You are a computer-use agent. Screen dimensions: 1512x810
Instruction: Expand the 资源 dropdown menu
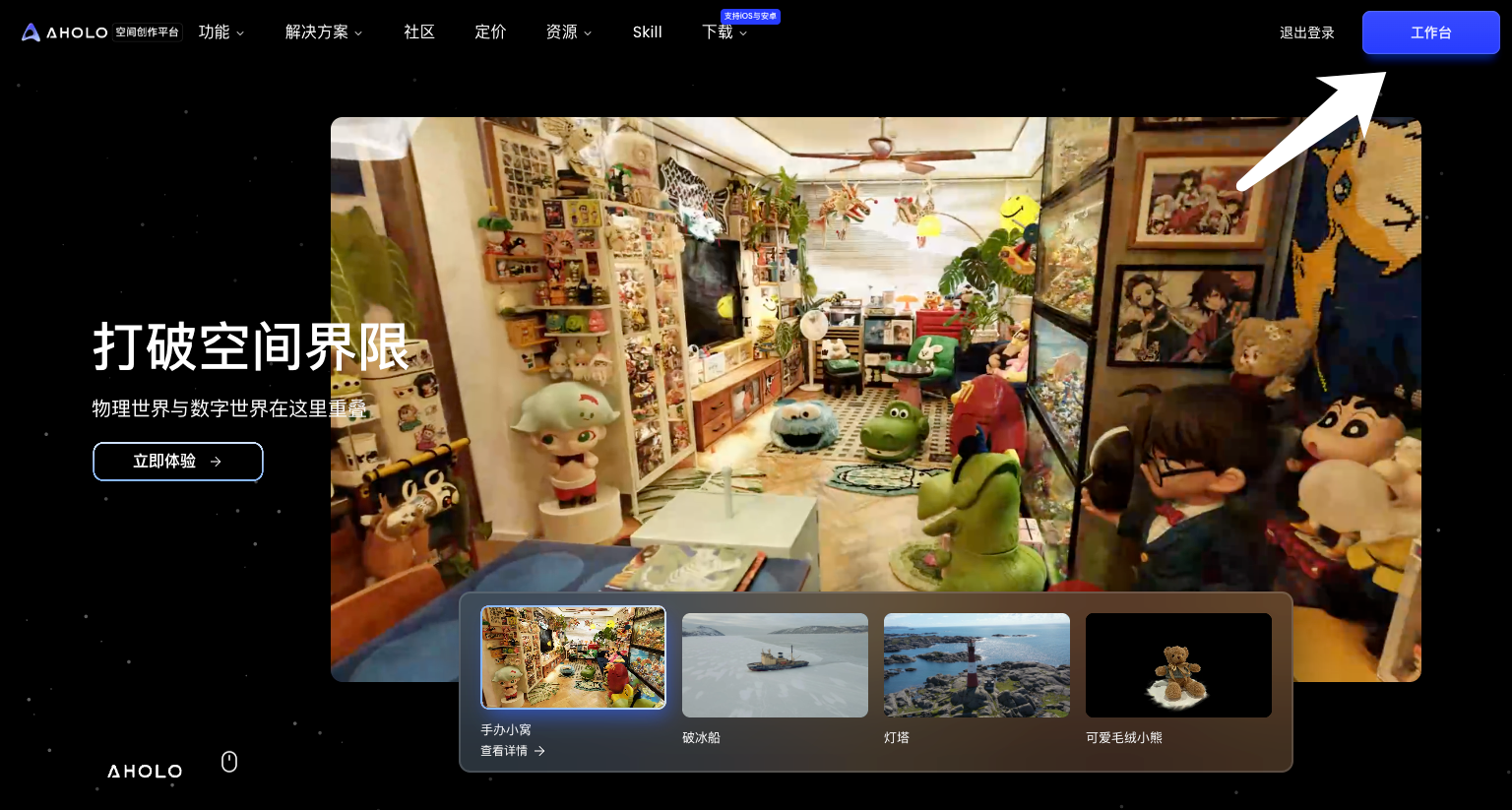click(x=569, y=32)
